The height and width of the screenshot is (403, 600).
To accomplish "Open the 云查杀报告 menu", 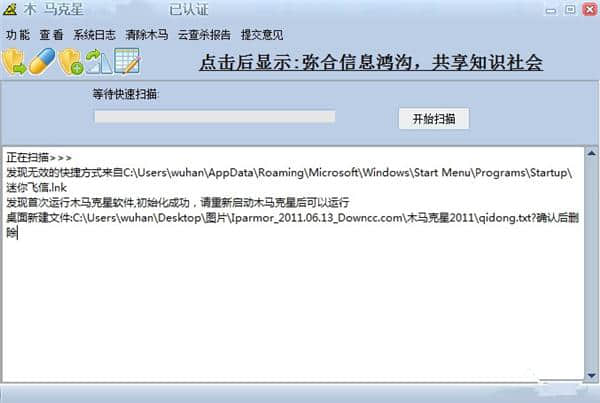I will pyautogui.click(x=204, y=35).
